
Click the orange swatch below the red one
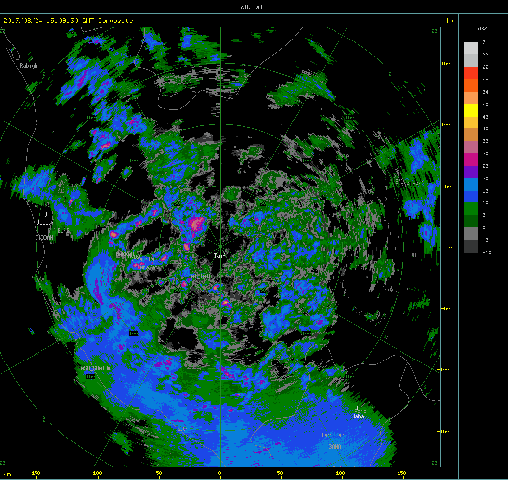coord(471,86)
